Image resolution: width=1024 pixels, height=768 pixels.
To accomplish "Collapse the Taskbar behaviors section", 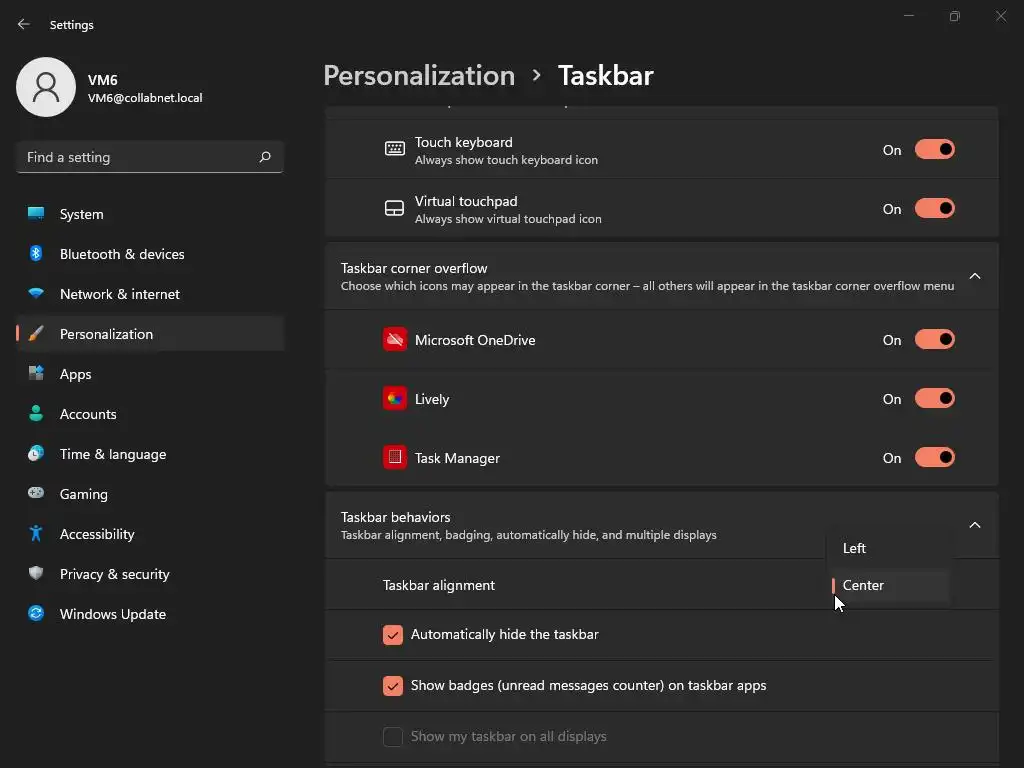I will click(975, 525).
